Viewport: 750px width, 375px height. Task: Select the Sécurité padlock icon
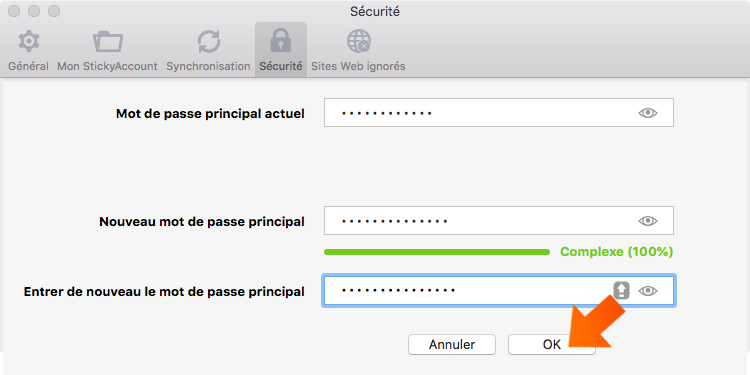tap(281, 40)
